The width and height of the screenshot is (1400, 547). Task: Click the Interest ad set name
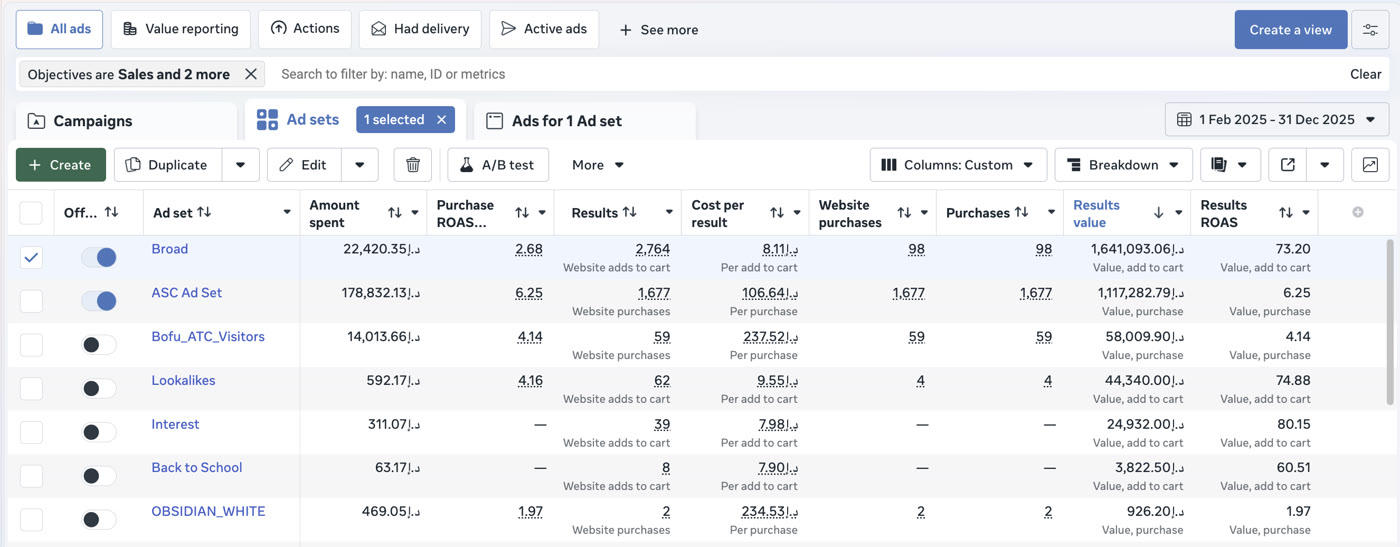click(175, 424)
